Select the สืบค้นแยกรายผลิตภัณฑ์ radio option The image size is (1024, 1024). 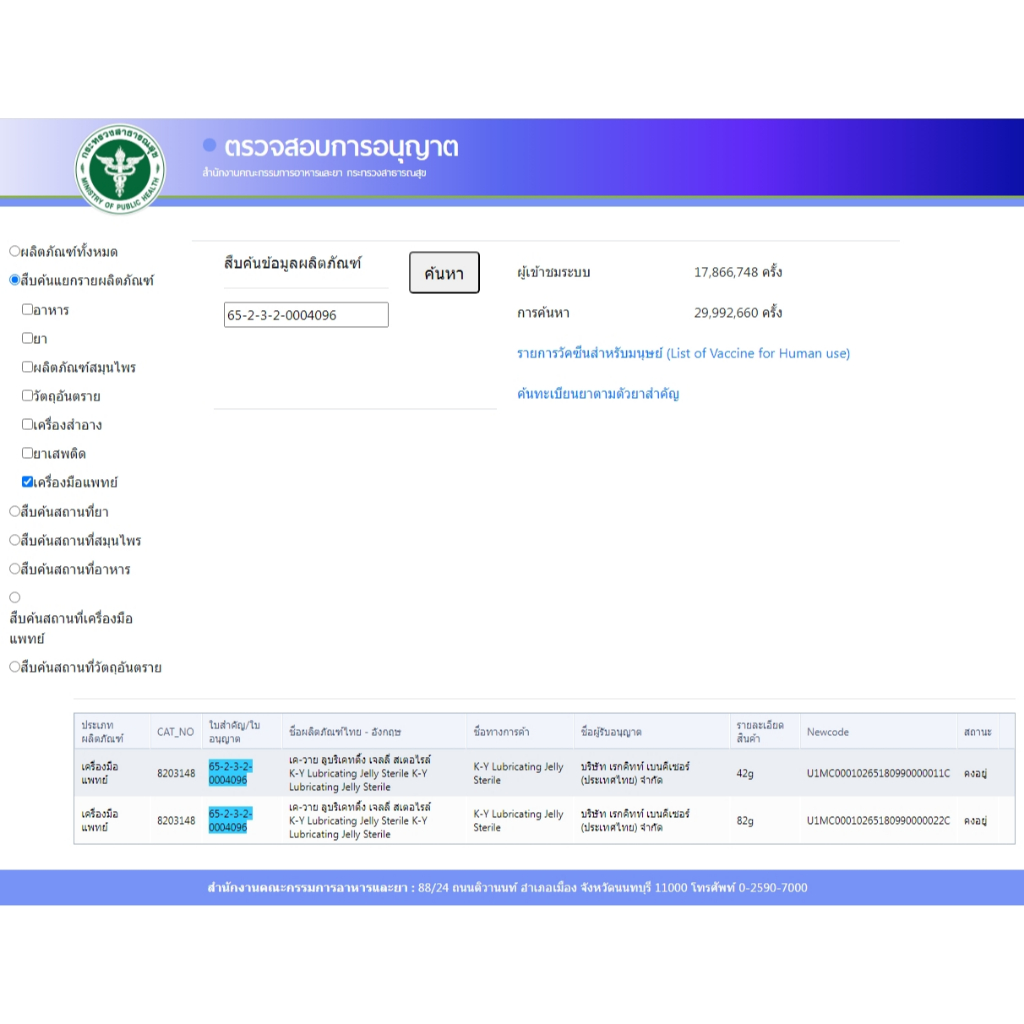(x=15, y=280)
